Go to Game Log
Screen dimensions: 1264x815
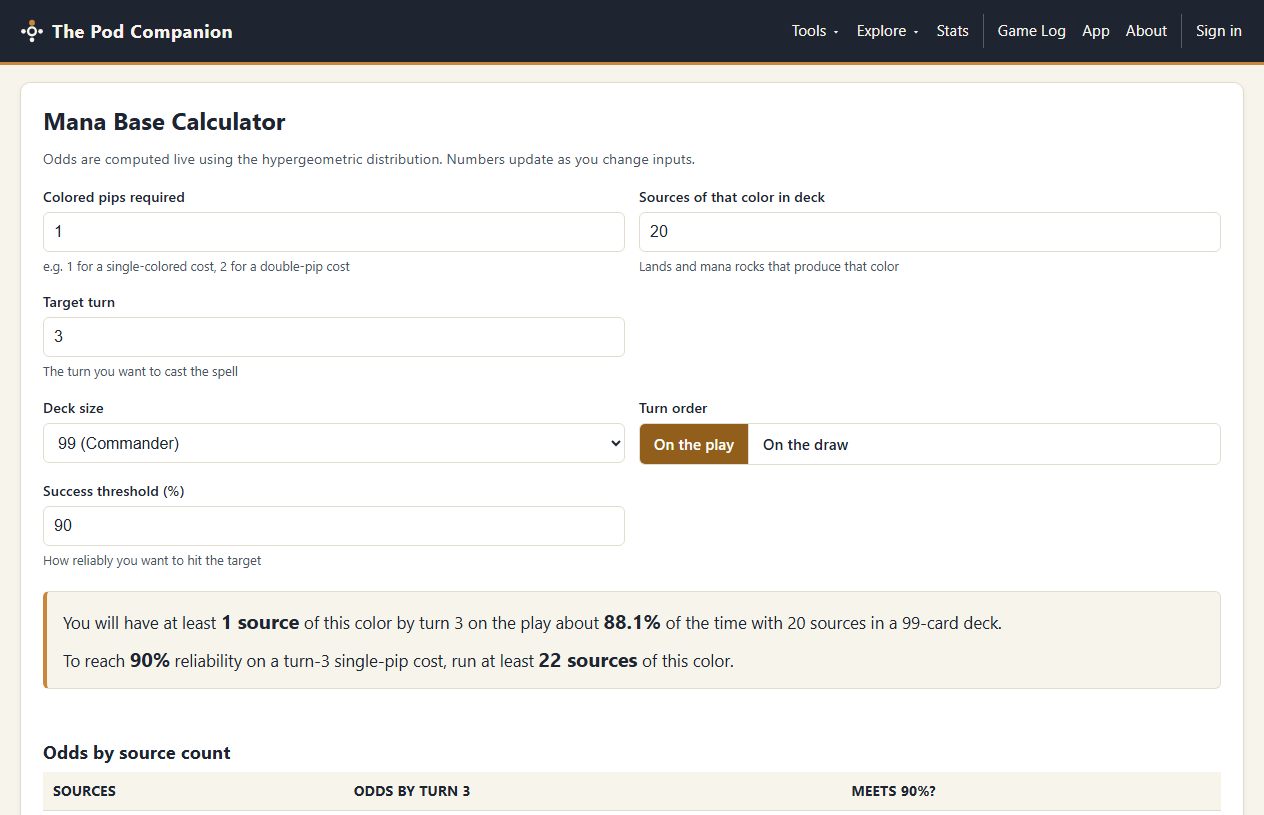(x=1031, y=31)
